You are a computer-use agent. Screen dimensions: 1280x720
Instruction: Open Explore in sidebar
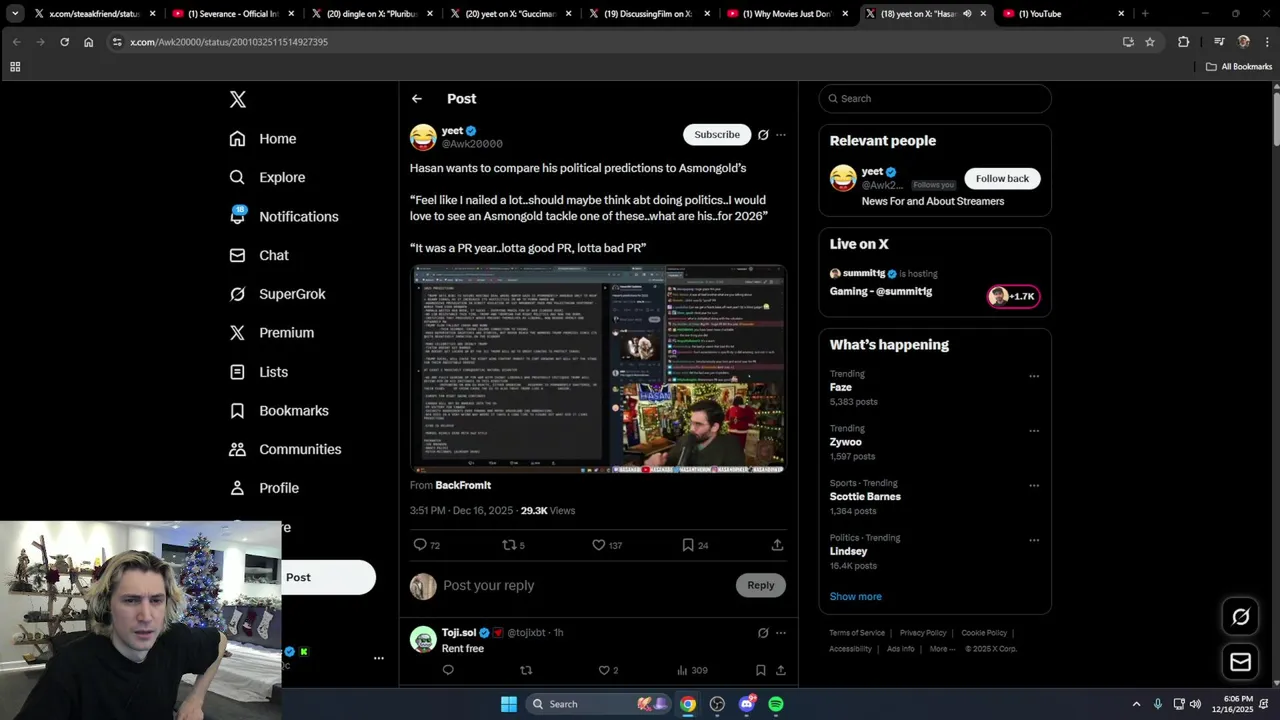[x=267, y=177]
